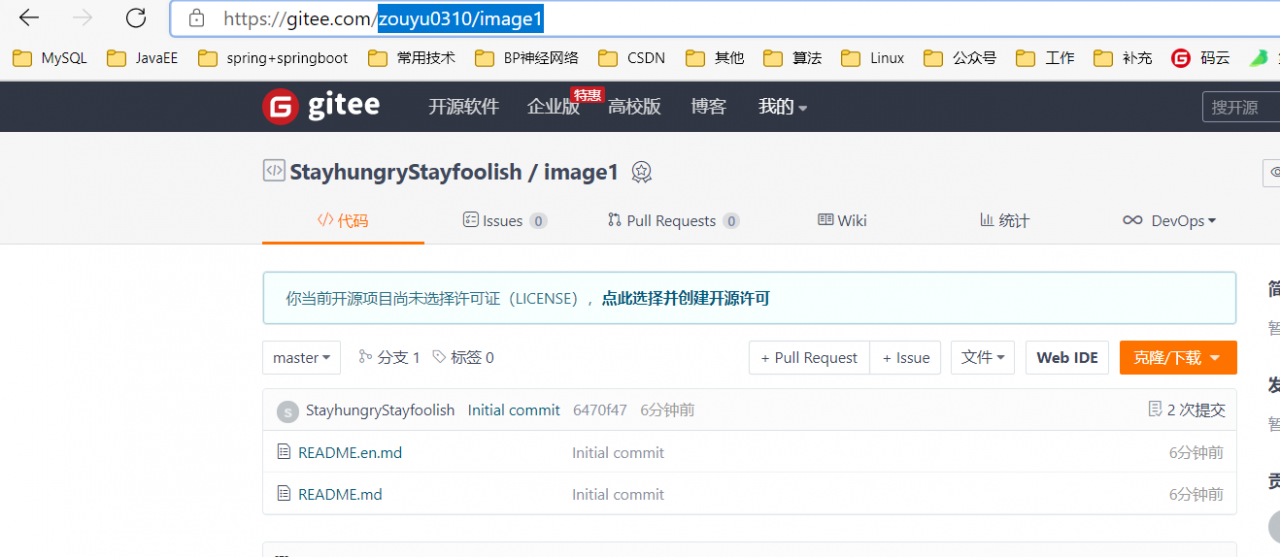Expand the 克隆/下载 dropdown button
The width and height of the screenshot is (1280, 557).
click(1178, 358)
